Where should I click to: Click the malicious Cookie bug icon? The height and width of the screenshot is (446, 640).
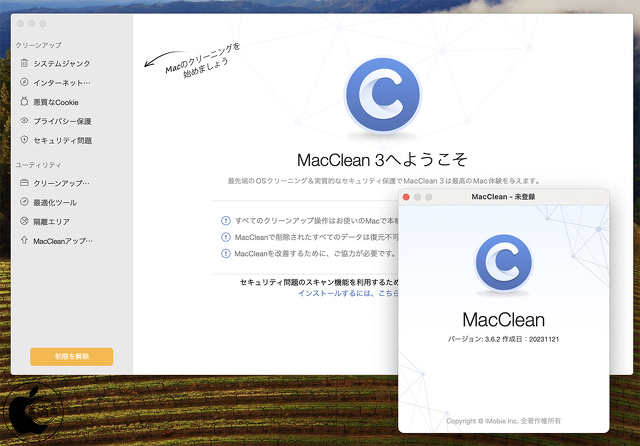(x=24, y=102)
